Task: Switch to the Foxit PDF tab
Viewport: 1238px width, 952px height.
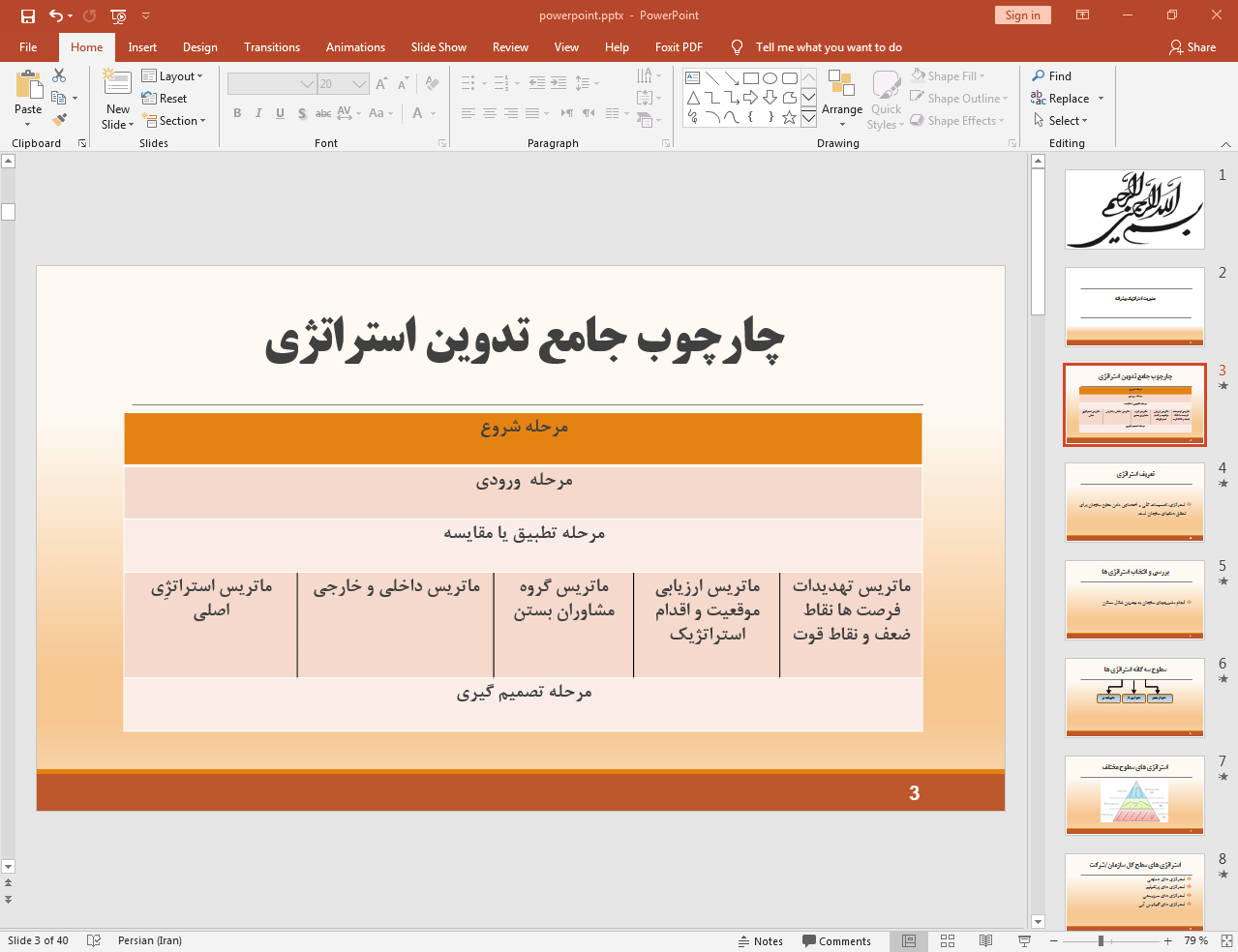Action: 679,47
